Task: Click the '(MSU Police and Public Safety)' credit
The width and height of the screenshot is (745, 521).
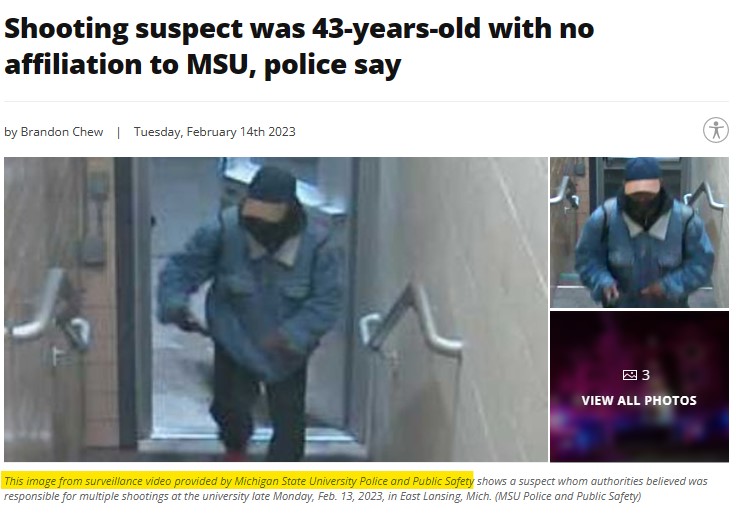Action: click(x=567, y=496)
